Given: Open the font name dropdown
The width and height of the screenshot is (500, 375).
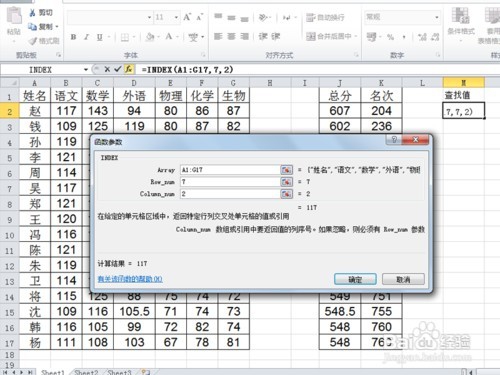Looking at the screenshot, I should (149, 17).
